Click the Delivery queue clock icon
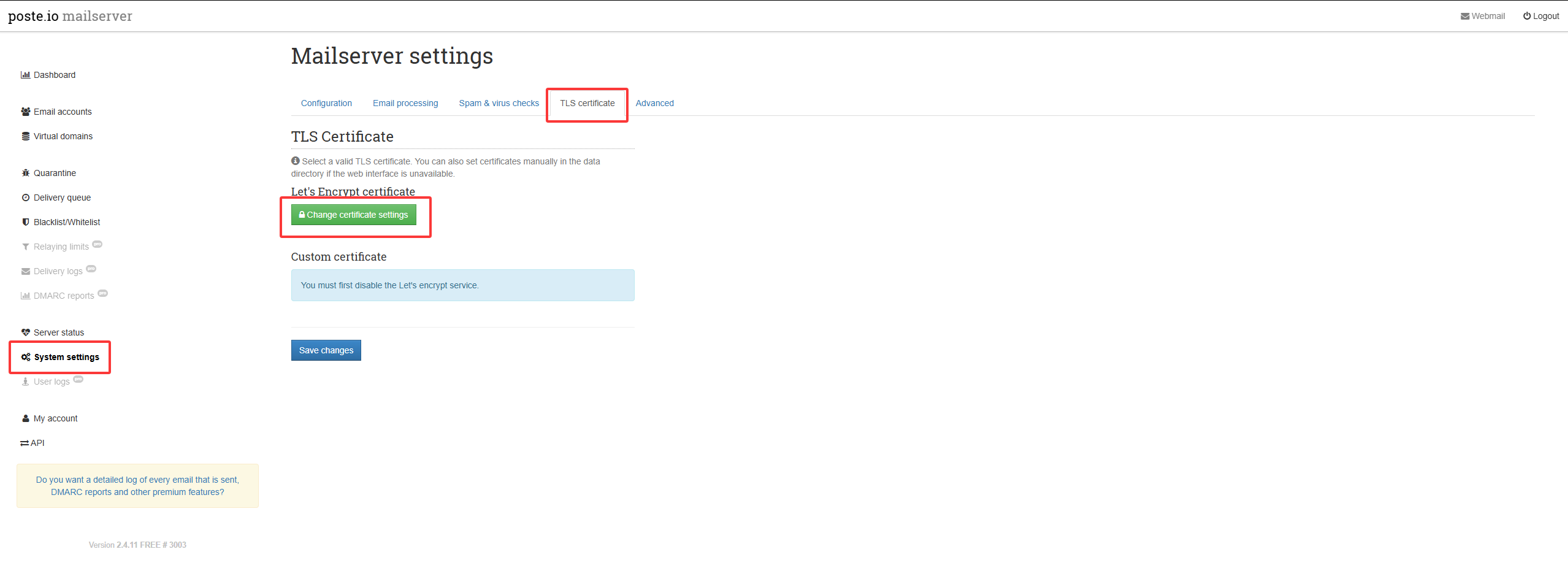This screenshot has width=1568, height=568. 26,198
